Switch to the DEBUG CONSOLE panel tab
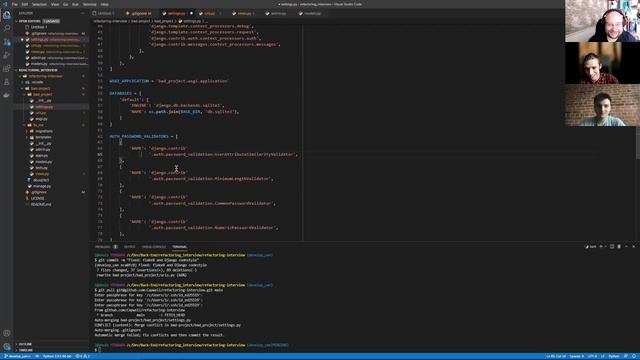Image resolution: width=640 pixels, height=360 pixels. coord(154,247)
